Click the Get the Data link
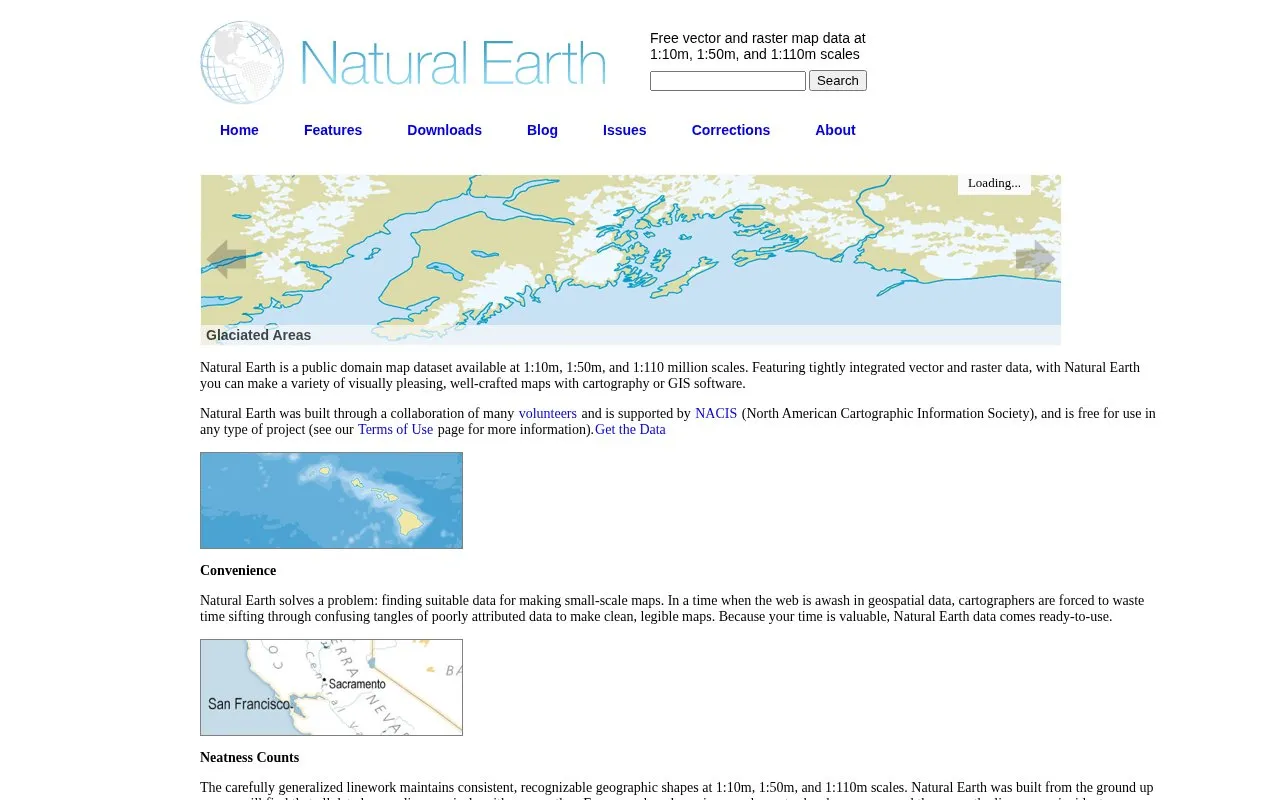 pos(630,429)
